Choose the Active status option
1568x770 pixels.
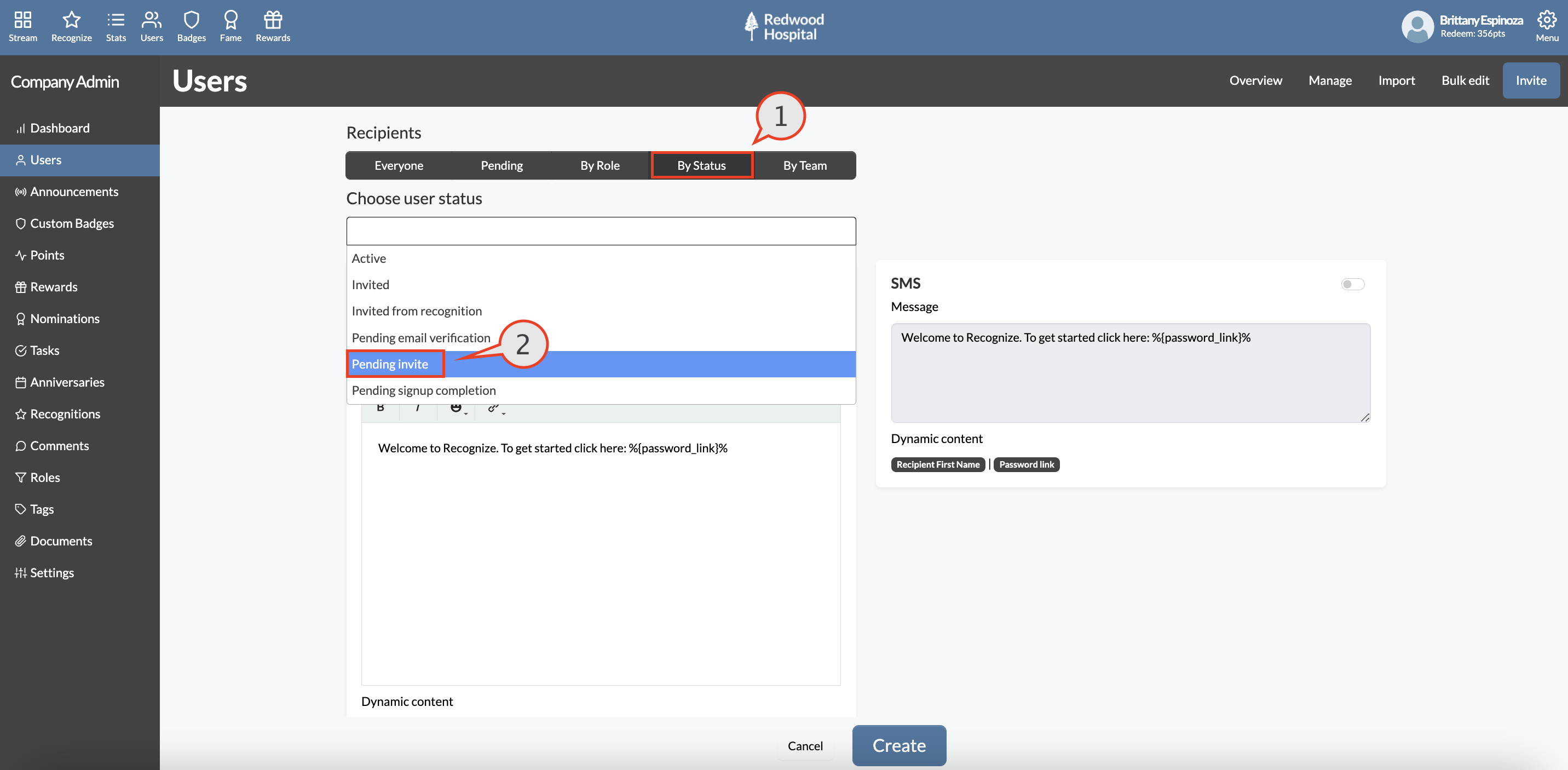tap(601, 258)
